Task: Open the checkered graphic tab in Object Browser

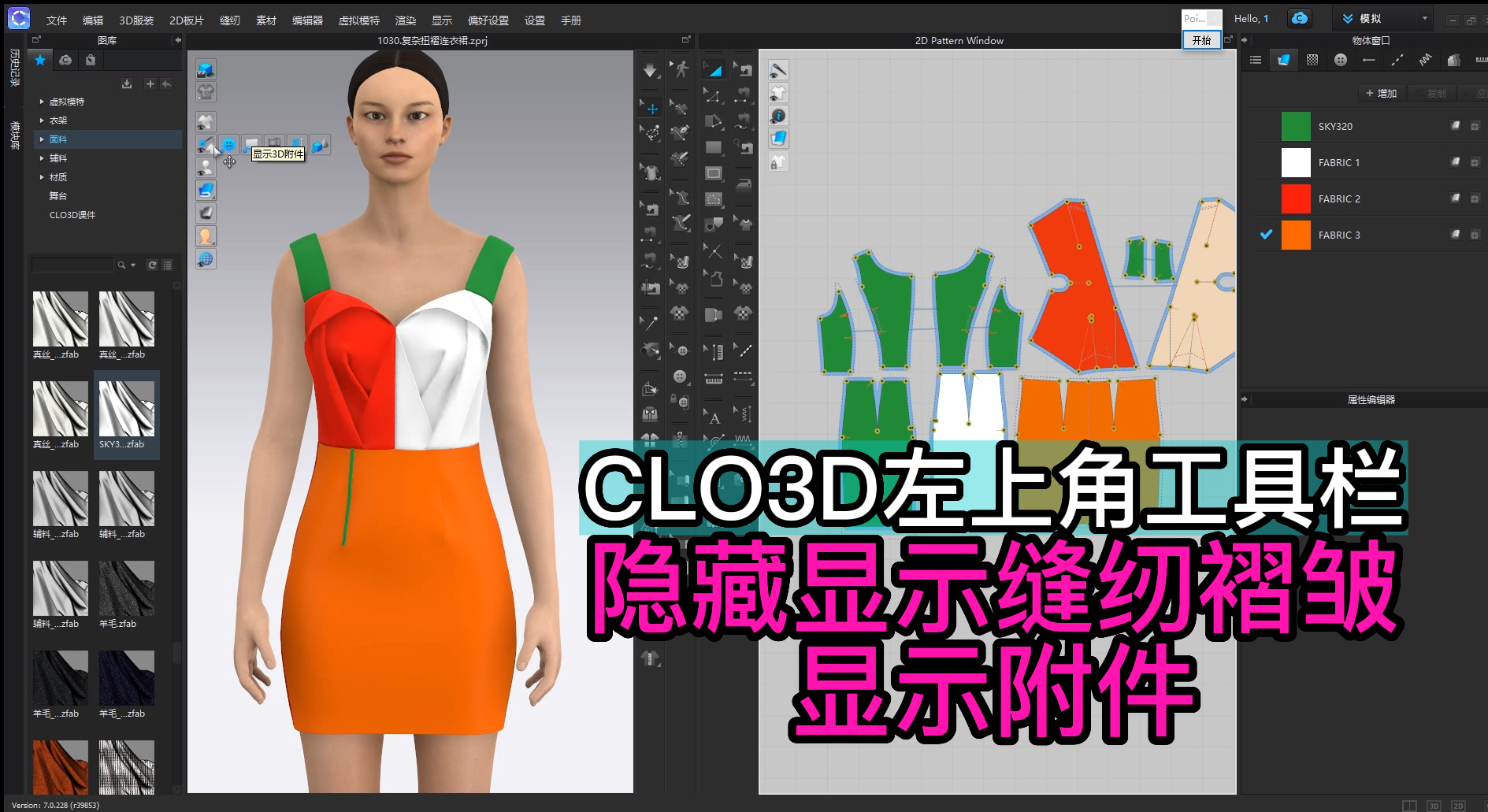Action: pos(1312,60)
